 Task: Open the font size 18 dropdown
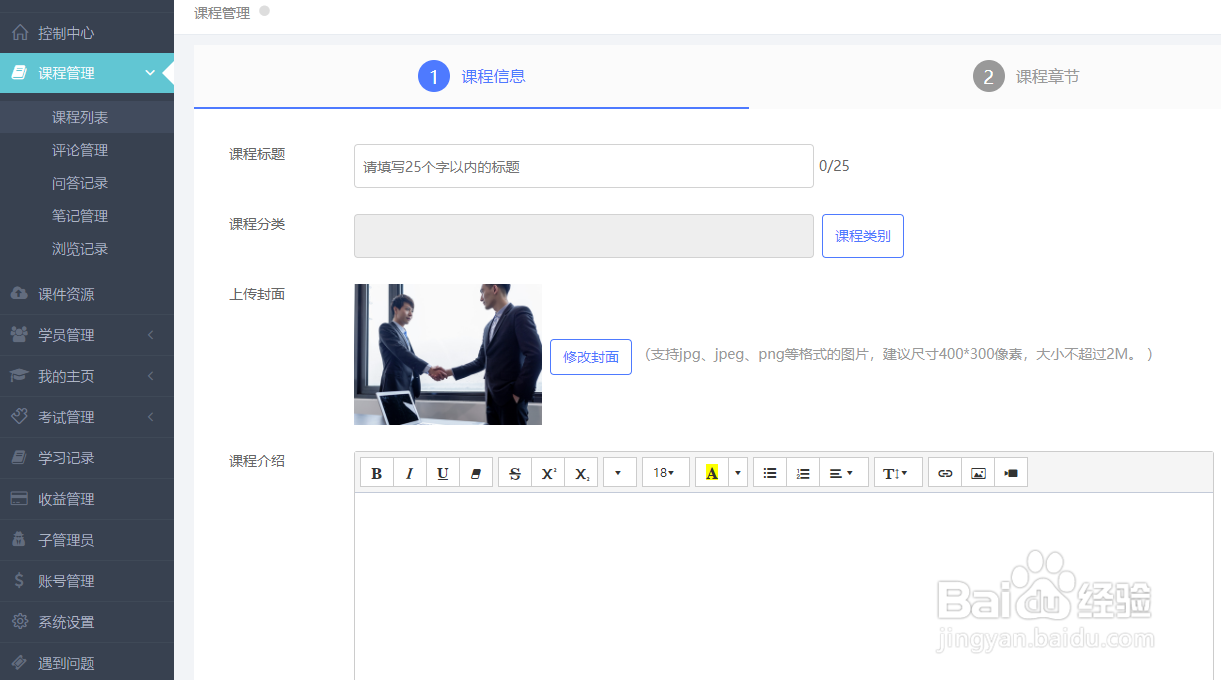click(665, 471)
